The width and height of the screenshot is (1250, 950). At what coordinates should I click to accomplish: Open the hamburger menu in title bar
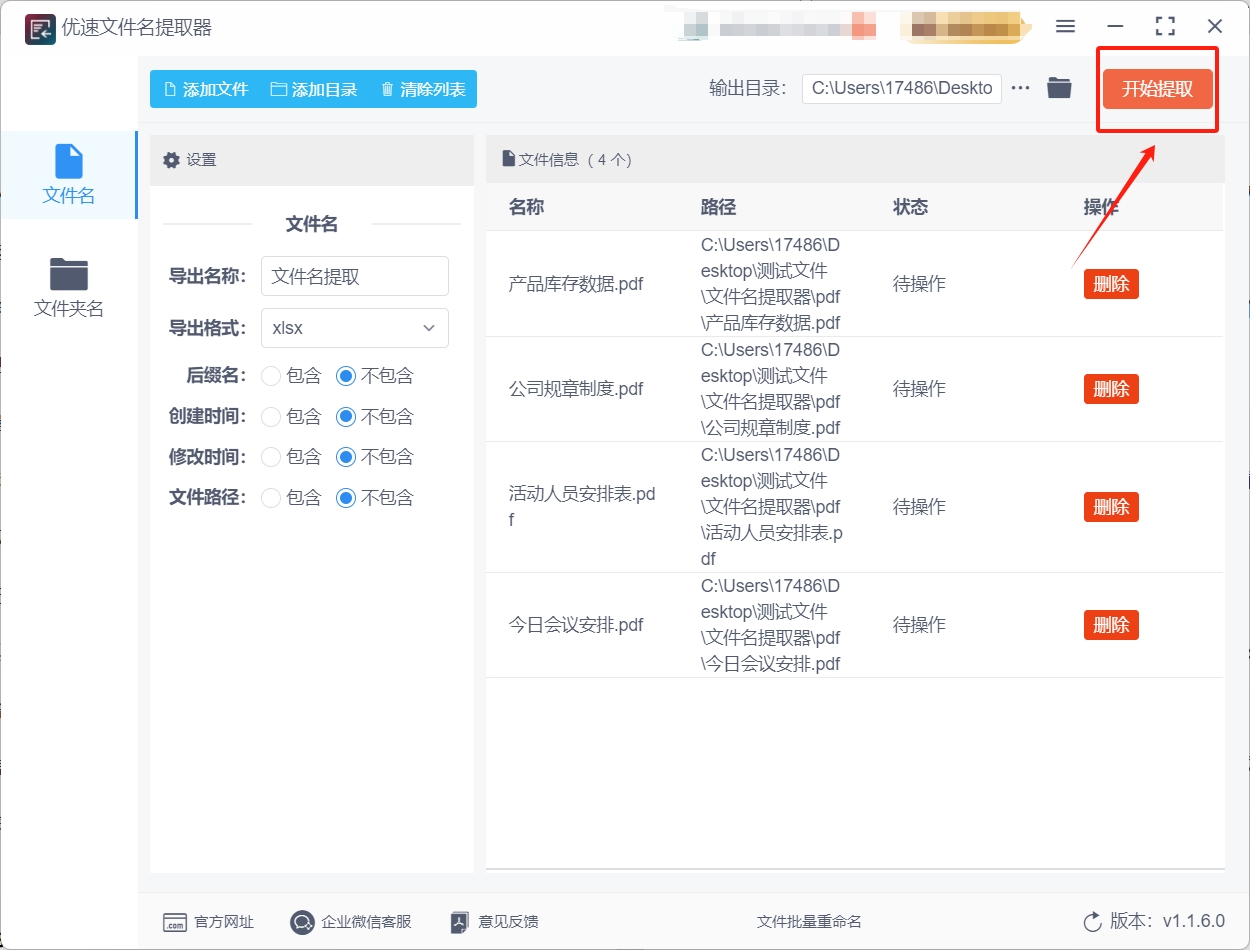[1066, 27]
